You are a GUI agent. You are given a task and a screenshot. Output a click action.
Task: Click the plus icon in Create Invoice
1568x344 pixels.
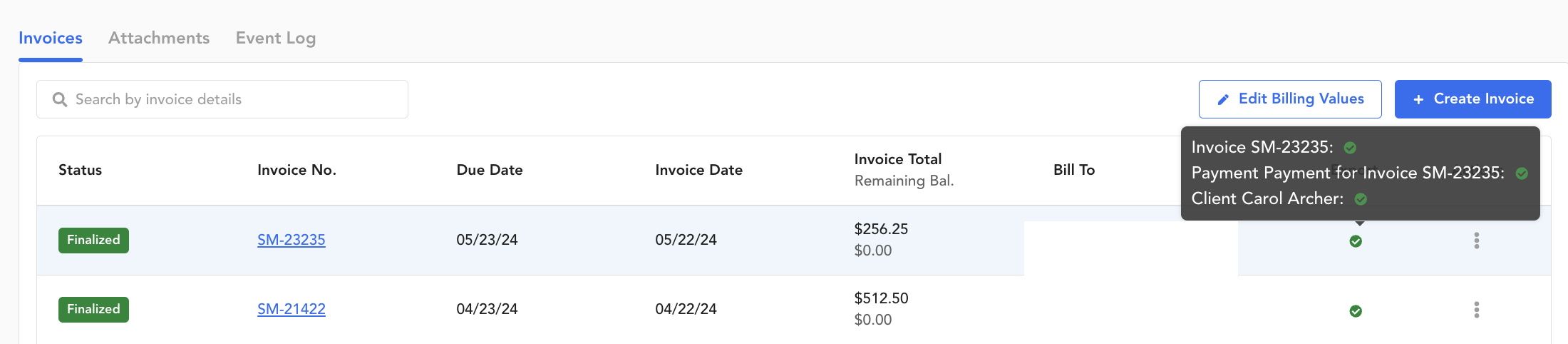pyautogui.click(x=1418, y=100)
